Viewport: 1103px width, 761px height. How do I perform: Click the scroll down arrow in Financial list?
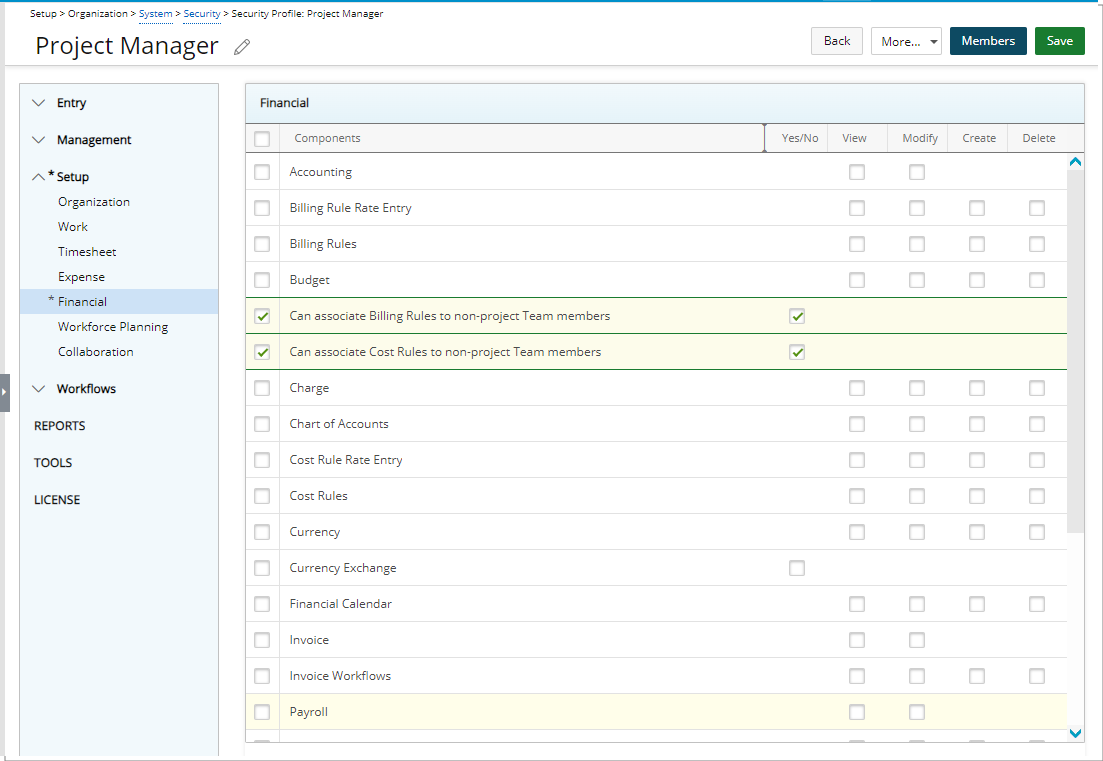(x=1076, y=733)
